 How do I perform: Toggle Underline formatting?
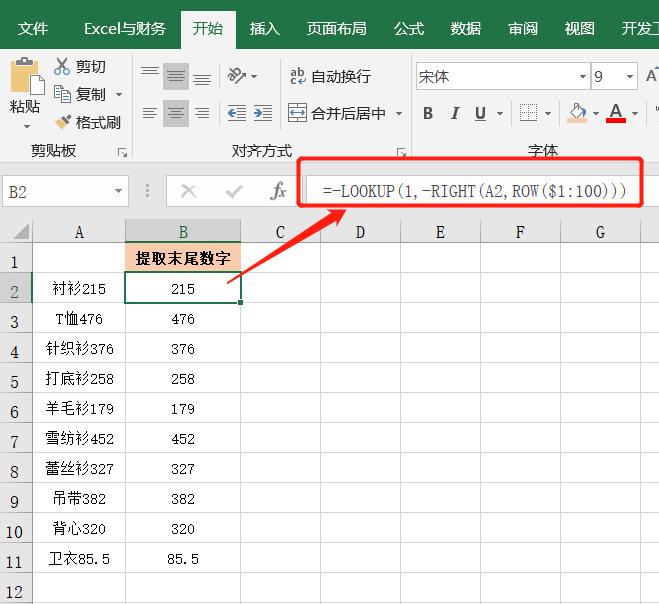(x=480, y=113)
